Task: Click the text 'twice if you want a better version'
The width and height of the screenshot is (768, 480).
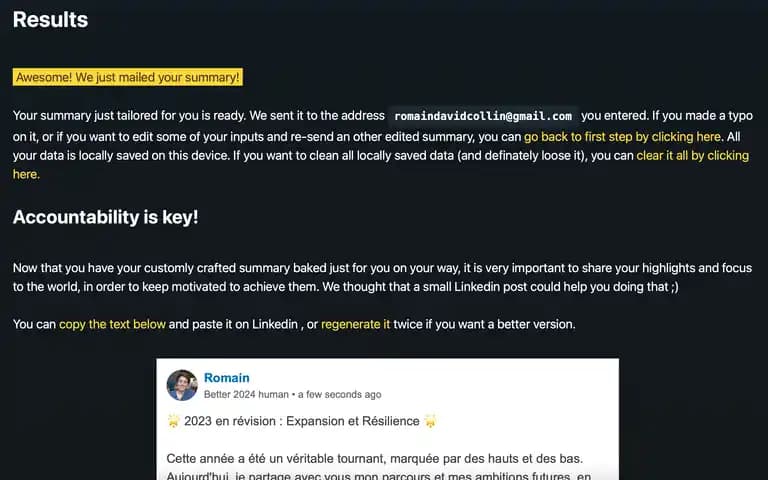Action: pyautogui.click(x=484, y=324)
